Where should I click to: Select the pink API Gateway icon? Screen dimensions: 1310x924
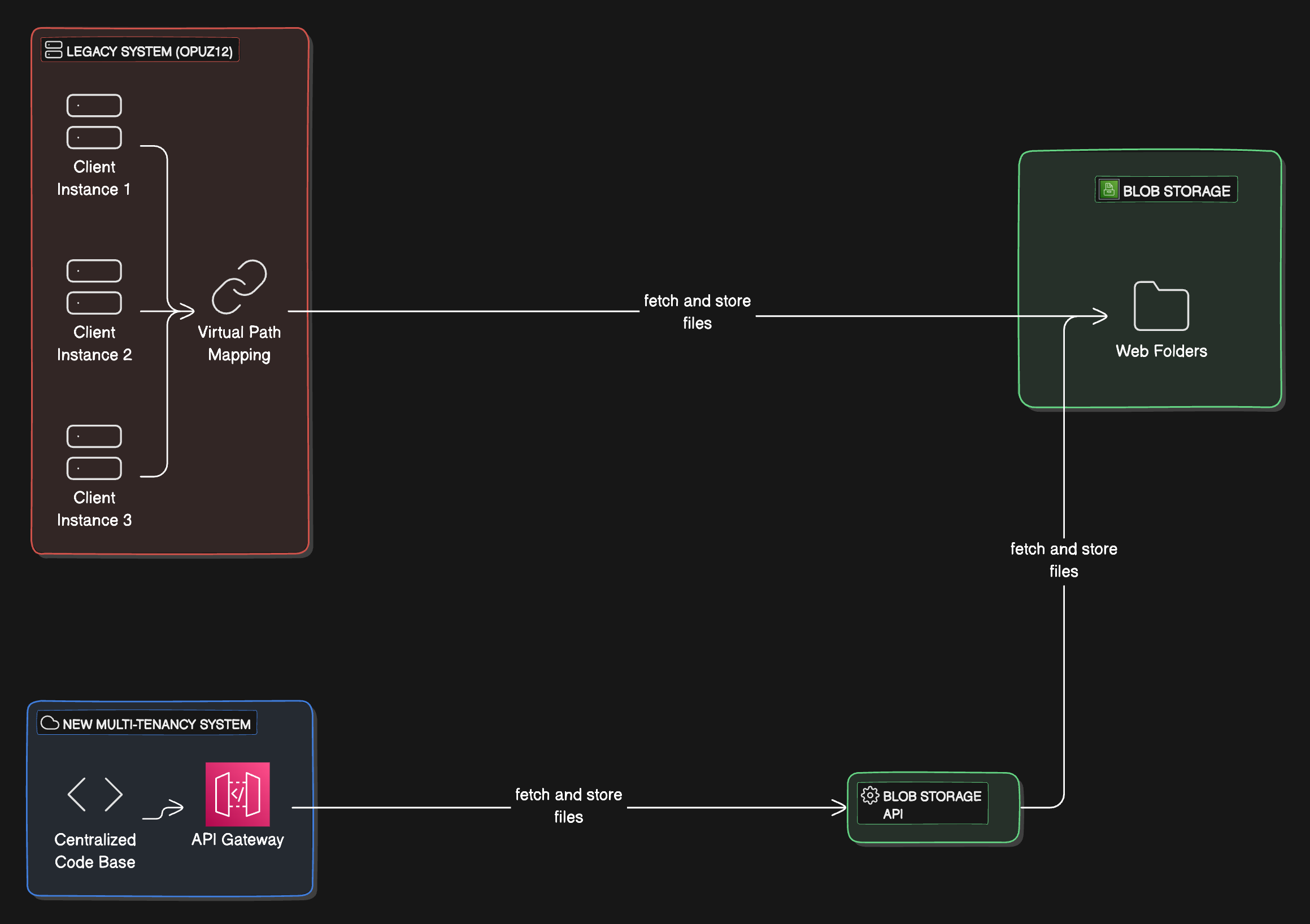[x=237, y=794]
